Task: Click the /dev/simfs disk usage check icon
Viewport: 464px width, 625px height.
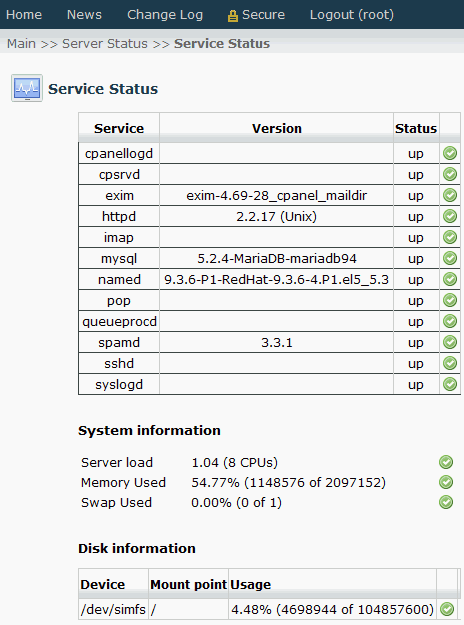Action: [447, 609]
